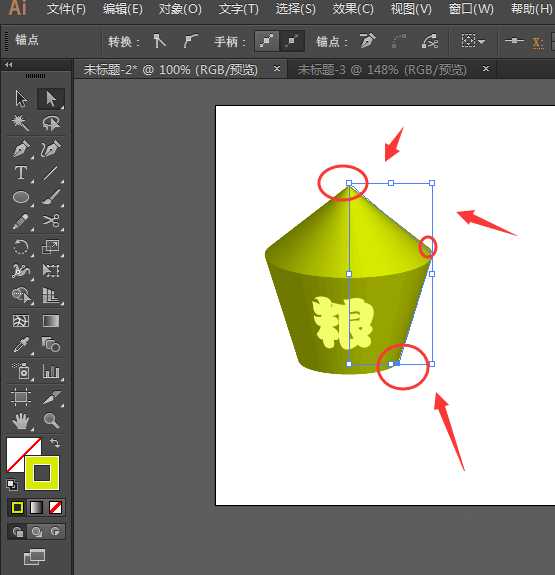Select the Zoom tool

51,421
